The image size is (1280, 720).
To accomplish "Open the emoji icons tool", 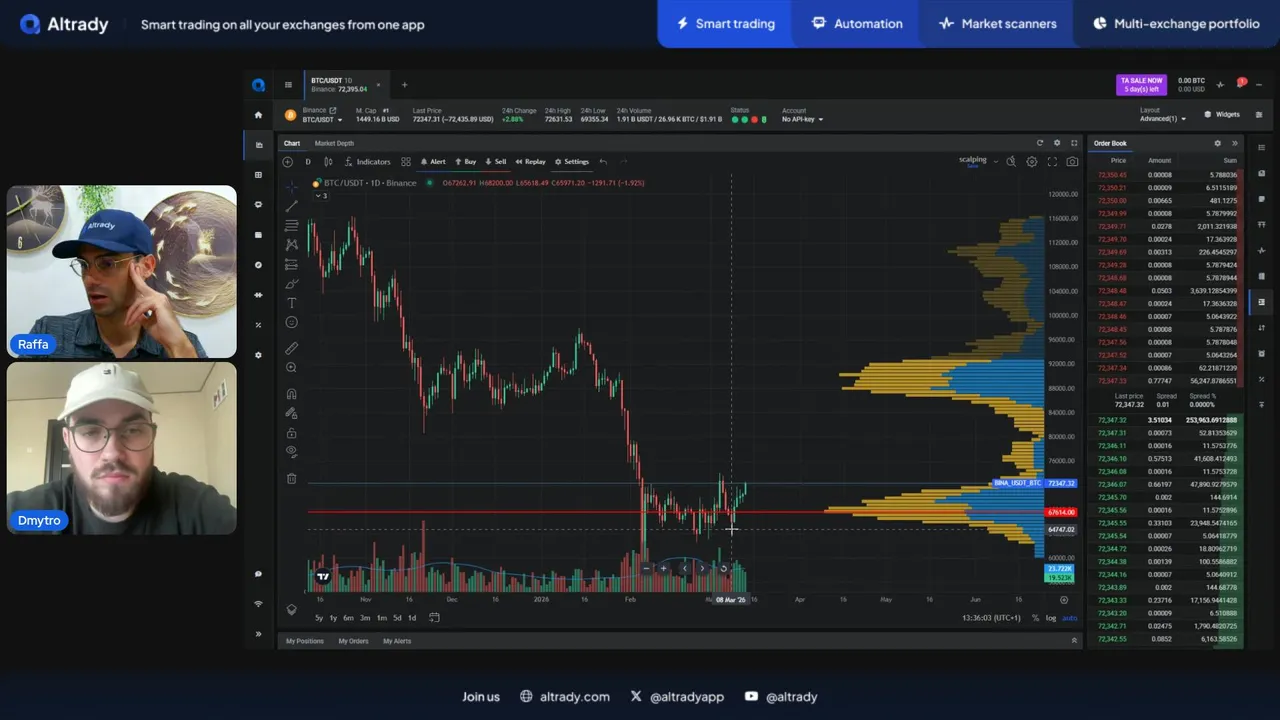I will (x=291, y=322).
